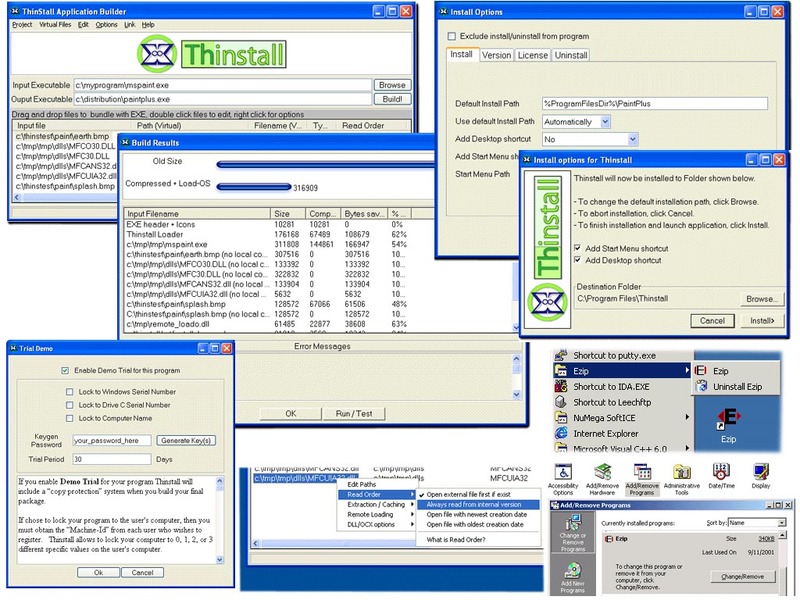Click the Ezip folder icon in Start menu
The width and height of the screenshot is (800, 600).
pyautogui.click(x=561, y=371)
